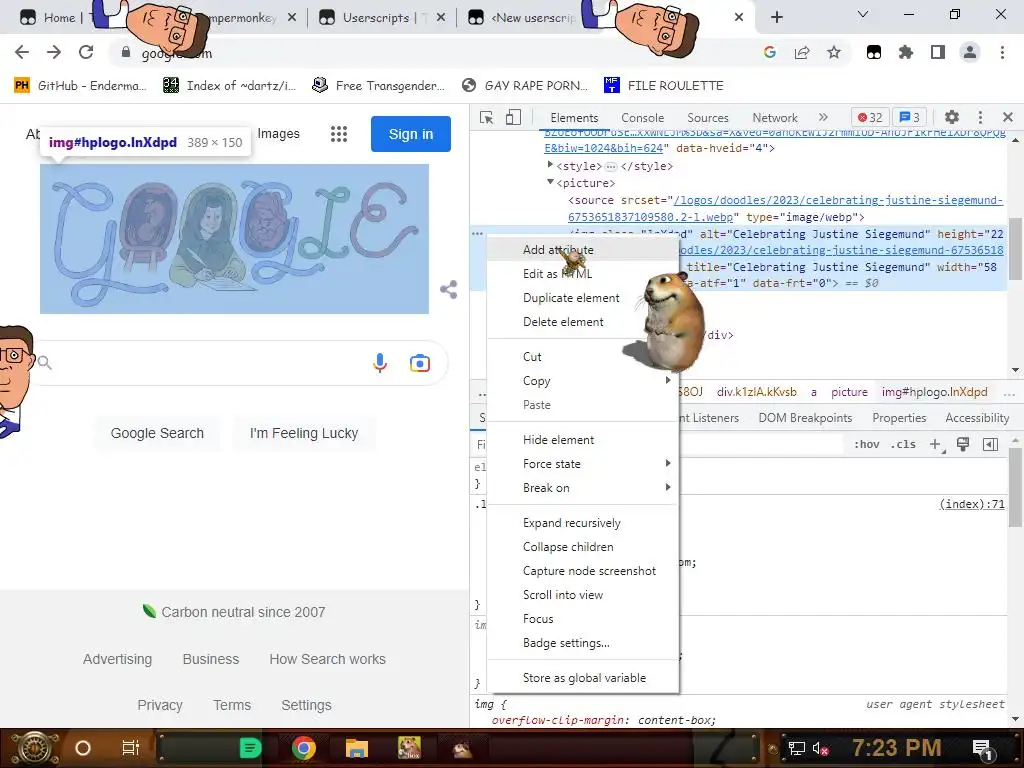Screen dimensions: 1024x768
Task: Focus the Google search input box
Action: pyautogui.click(x=209, y=362)
